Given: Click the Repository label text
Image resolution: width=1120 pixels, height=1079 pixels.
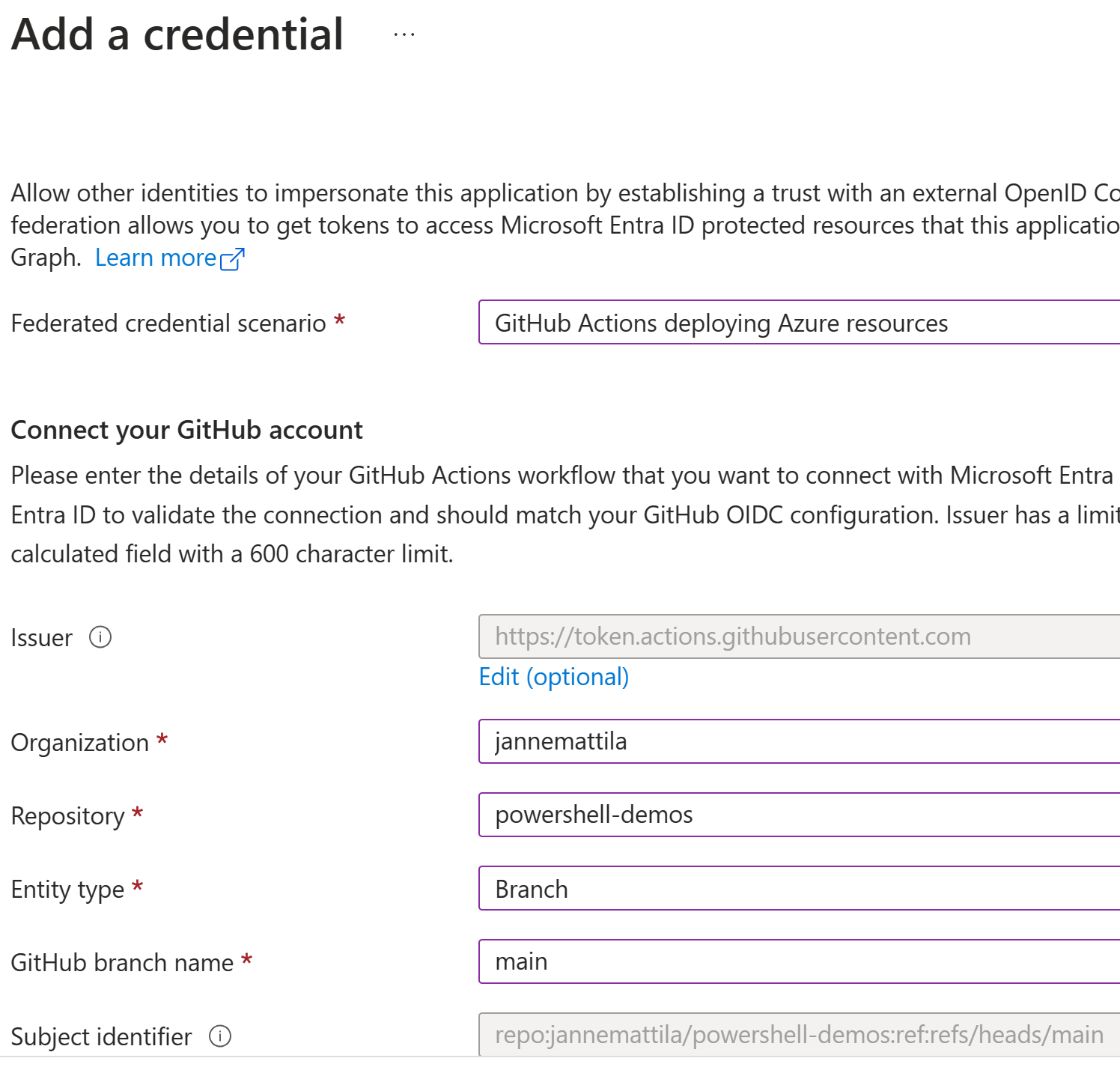Looking at the screenshot, I should 68,816.
